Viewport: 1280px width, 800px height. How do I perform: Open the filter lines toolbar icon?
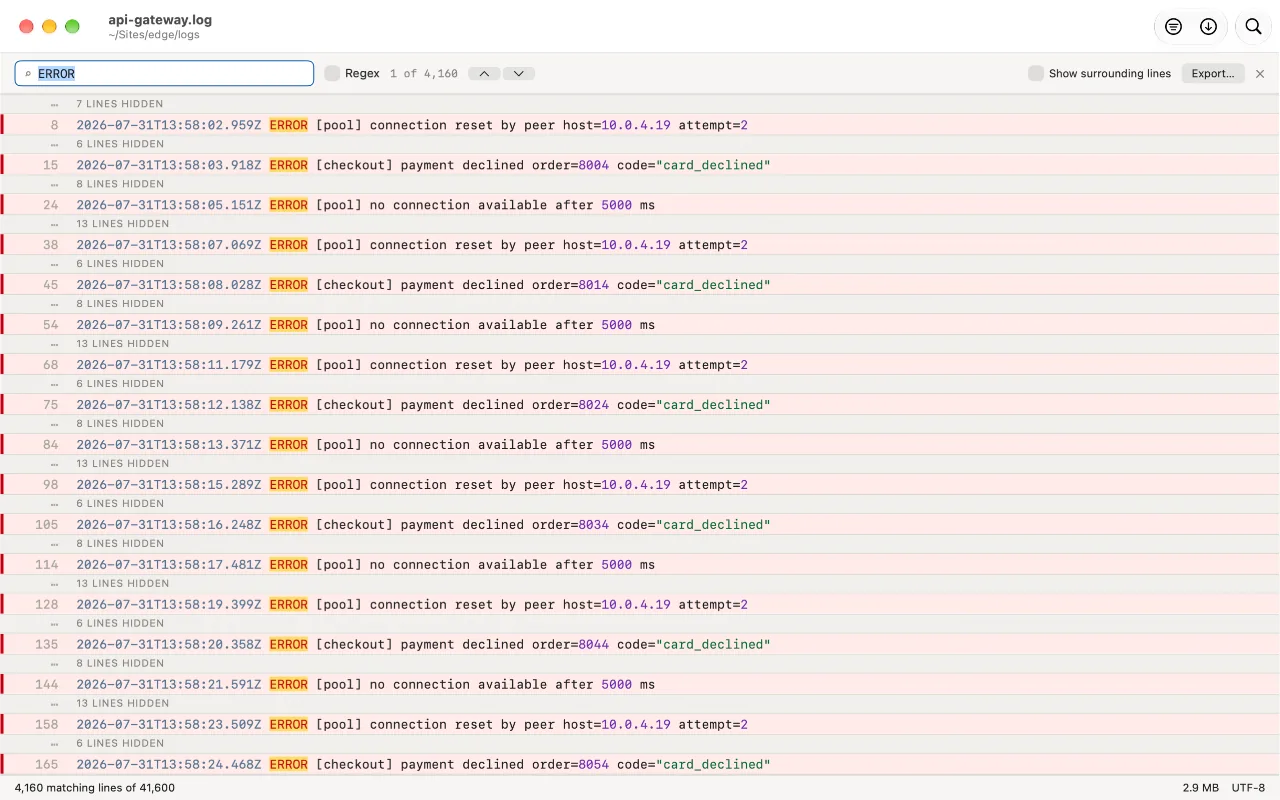coord(1173,27)
